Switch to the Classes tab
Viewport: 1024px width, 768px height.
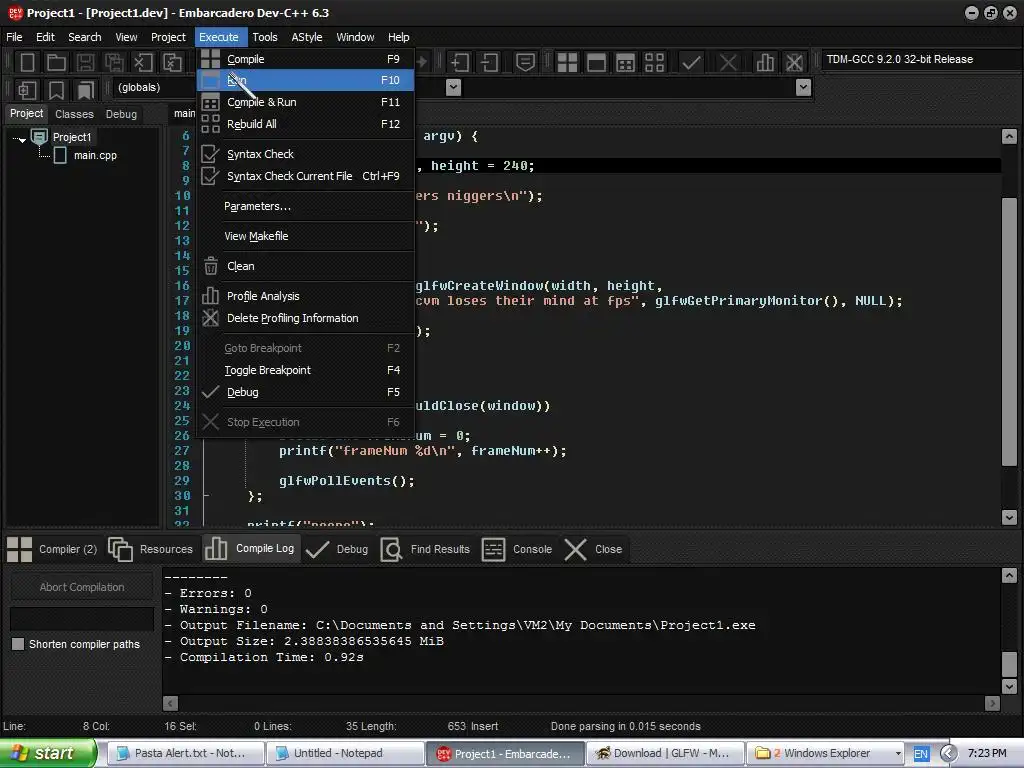tap(74, 114)
